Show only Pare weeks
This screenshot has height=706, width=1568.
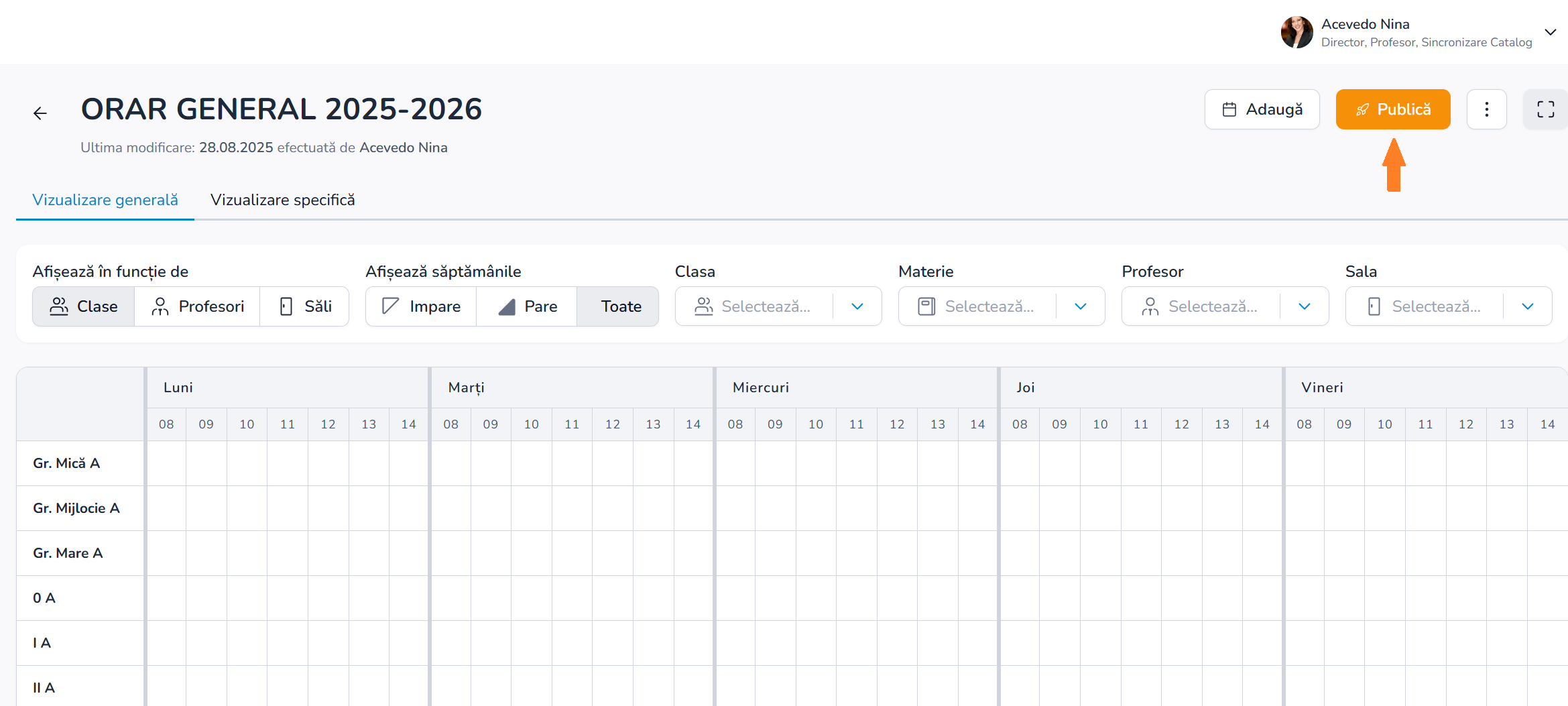click(x=527, y=306)
